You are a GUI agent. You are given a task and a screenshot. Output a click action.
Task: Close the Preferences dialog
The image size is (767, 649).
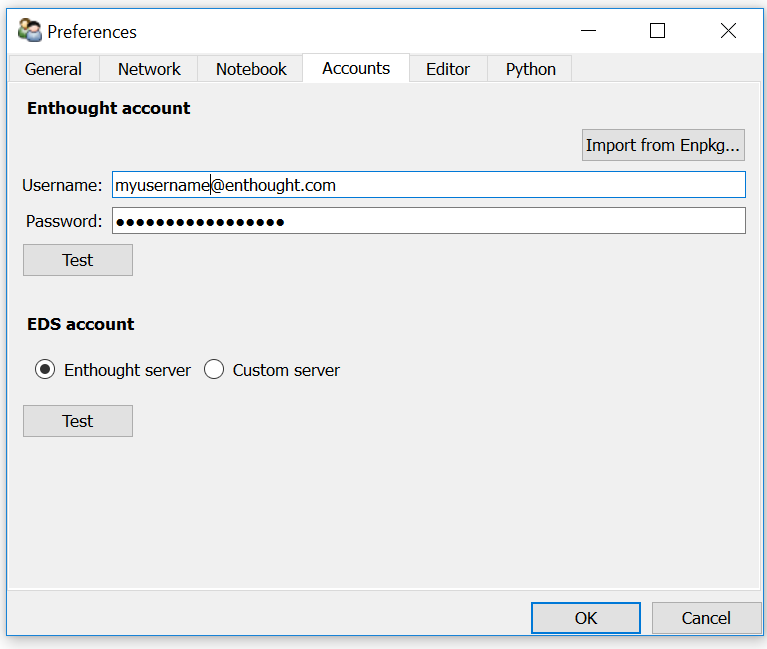(x=728, y=31)
